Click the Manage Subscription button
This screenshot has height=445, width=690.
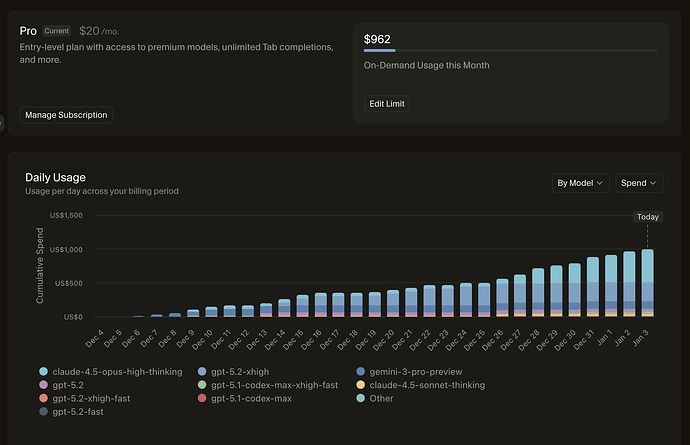point(66,115)
